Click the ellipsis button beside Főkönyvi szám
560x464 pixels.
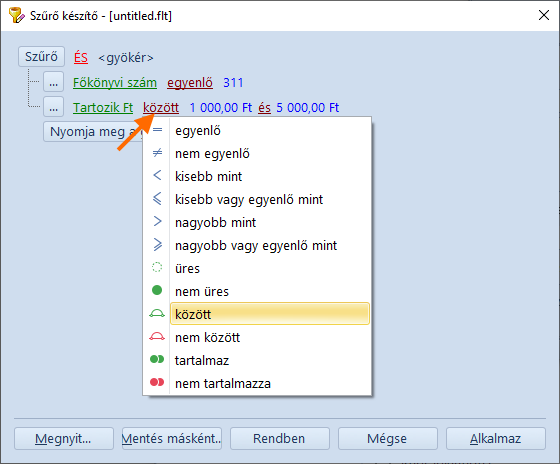tap(54, 82)
